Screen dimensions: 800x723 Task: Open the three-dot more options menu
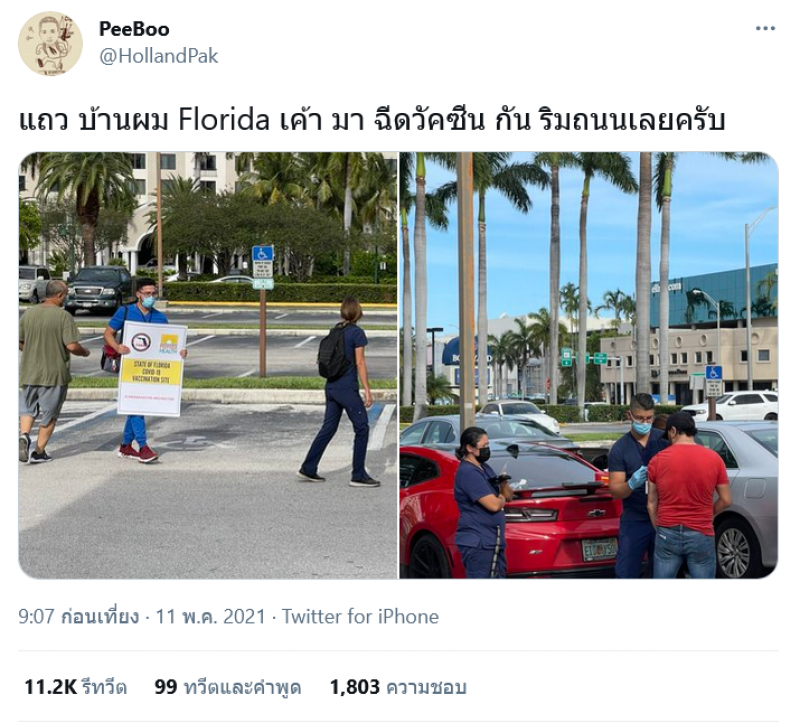765,29
